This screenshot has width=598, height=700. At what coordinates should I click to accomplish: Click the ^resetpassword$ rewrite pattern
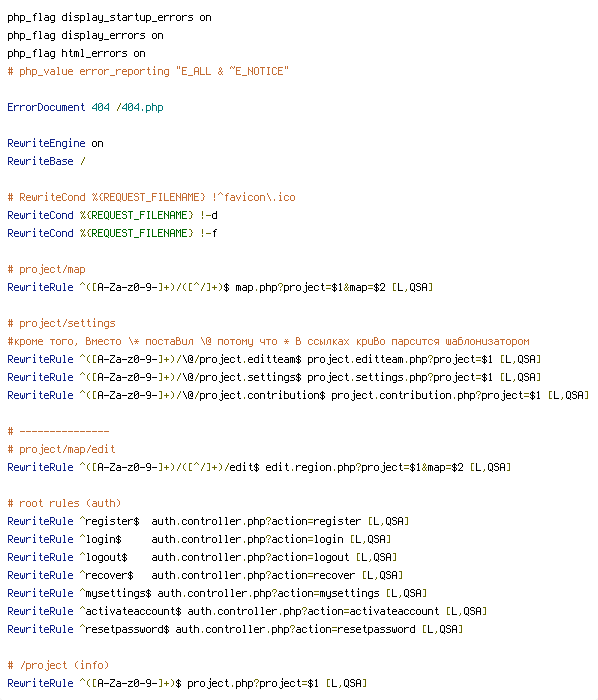pyautogui.click(x=125, y=629)
